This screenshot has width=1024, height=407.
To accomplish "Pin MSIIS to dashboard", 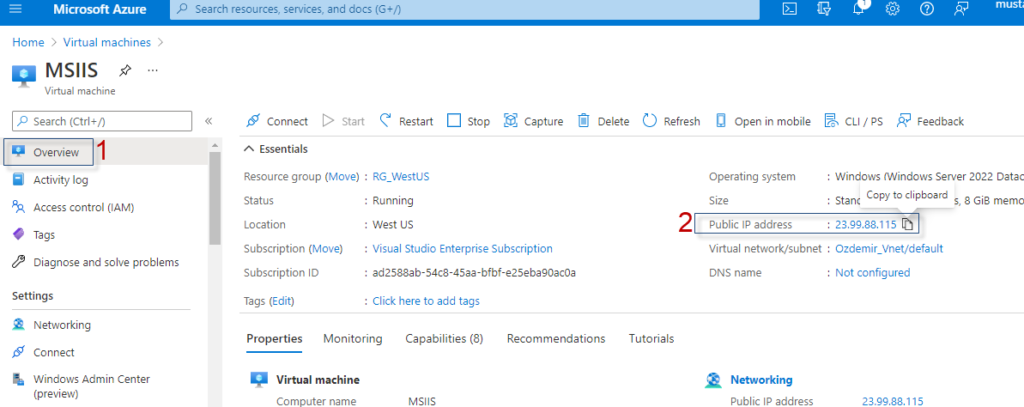I will coord(125,70).
